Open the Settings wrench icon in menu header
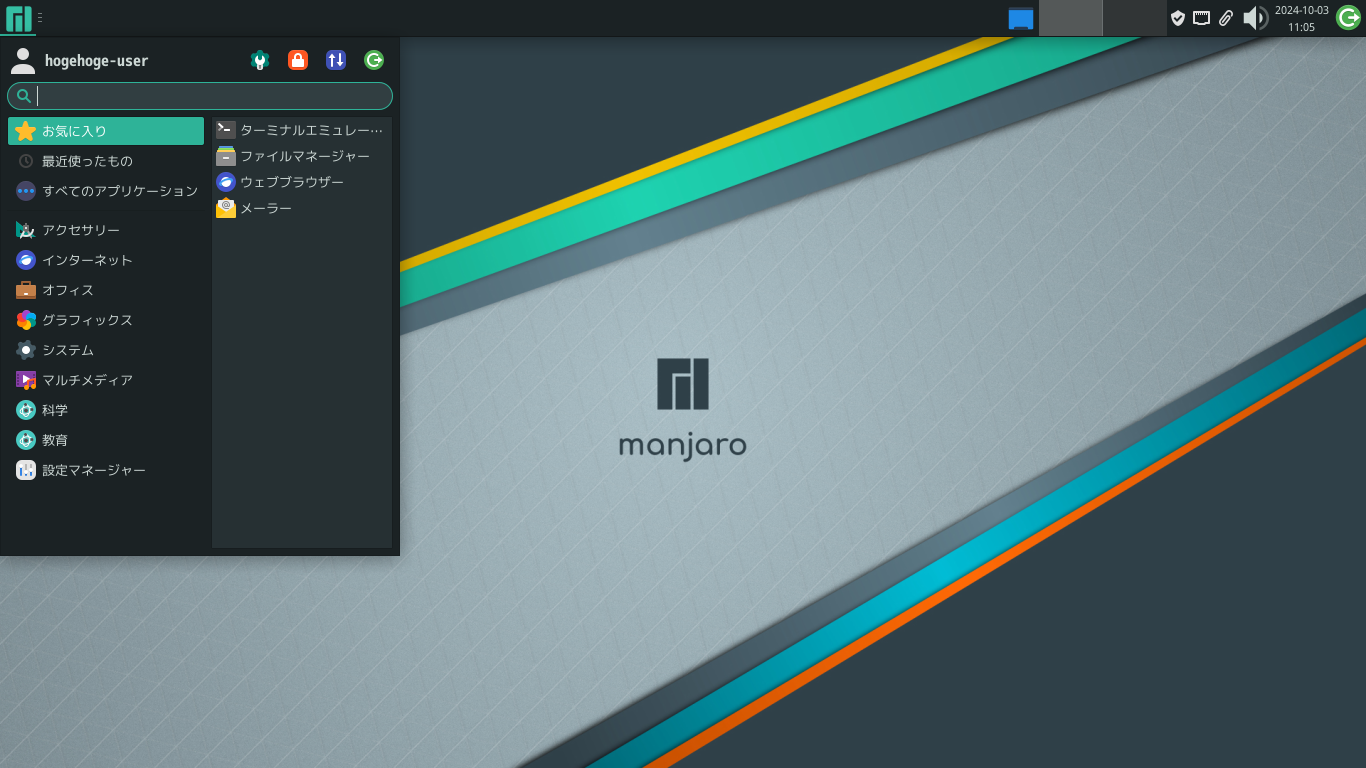1366x768 pixels. (x=260, y=60)
